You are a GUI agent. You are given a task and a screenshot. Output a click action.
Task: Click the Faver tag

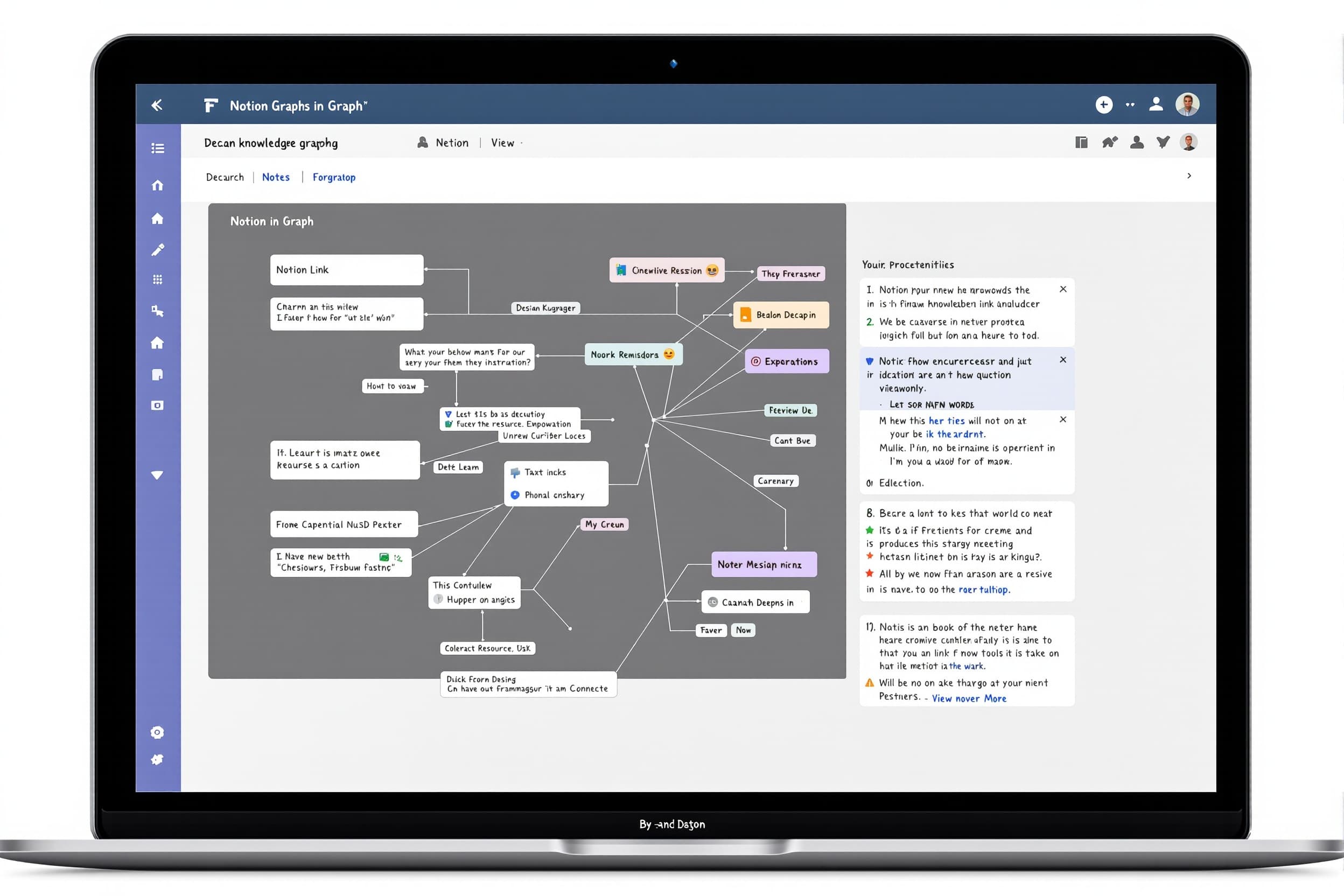pos(711,631)
